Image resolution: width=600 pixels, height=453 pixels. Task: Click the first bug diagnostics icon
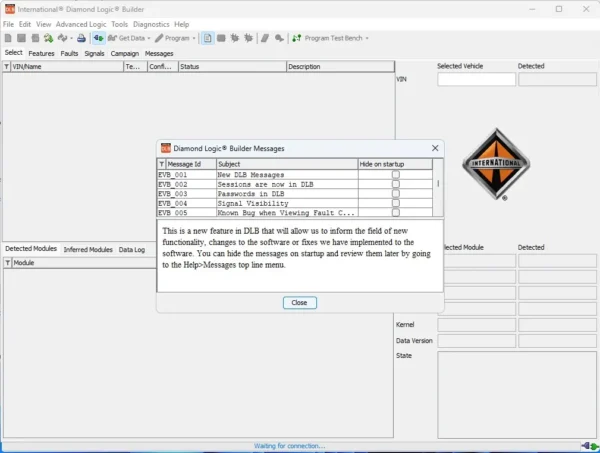[x=235, y=38]
